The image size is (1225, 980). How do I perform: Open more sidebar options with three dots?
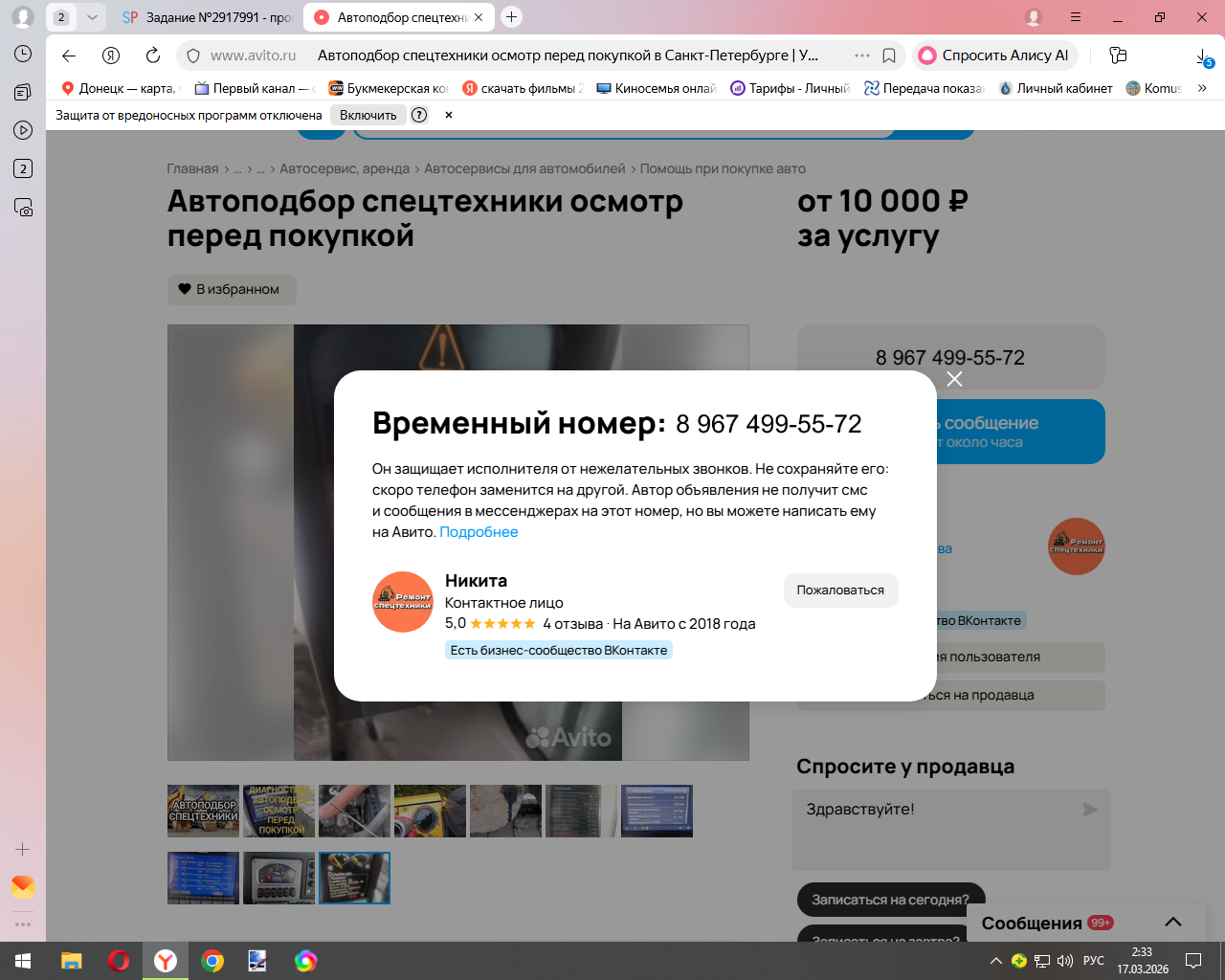(23, 924)
